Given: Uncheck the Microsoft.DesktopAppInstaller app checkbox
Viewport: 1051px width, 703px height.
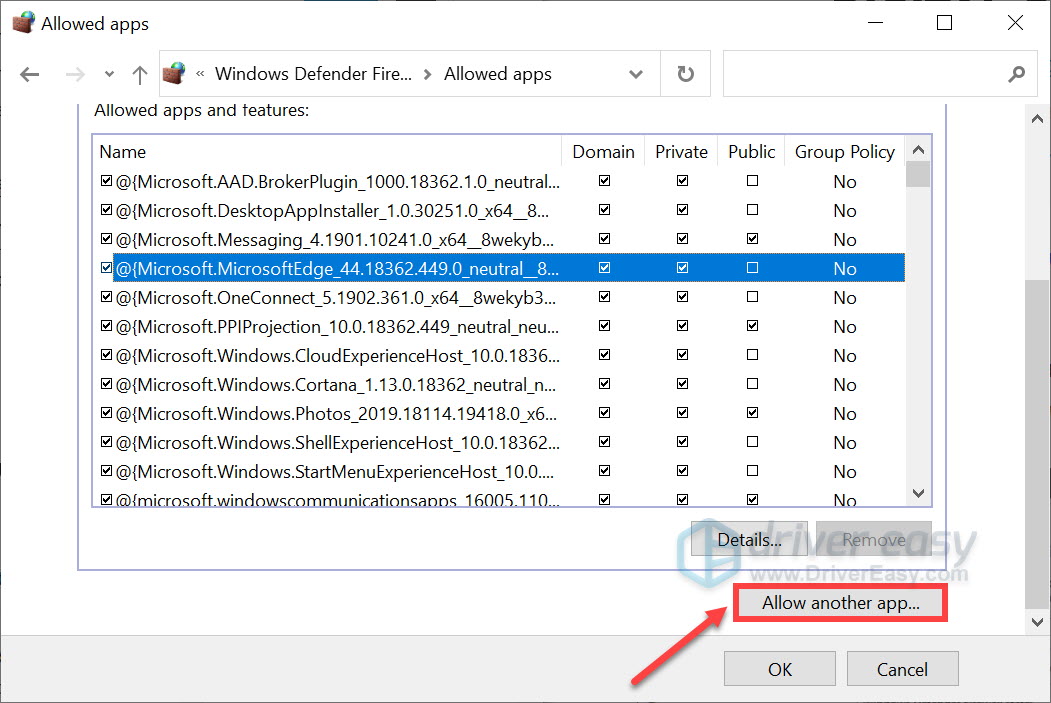Looking at the screenshot, I should (x=106, y=210).
